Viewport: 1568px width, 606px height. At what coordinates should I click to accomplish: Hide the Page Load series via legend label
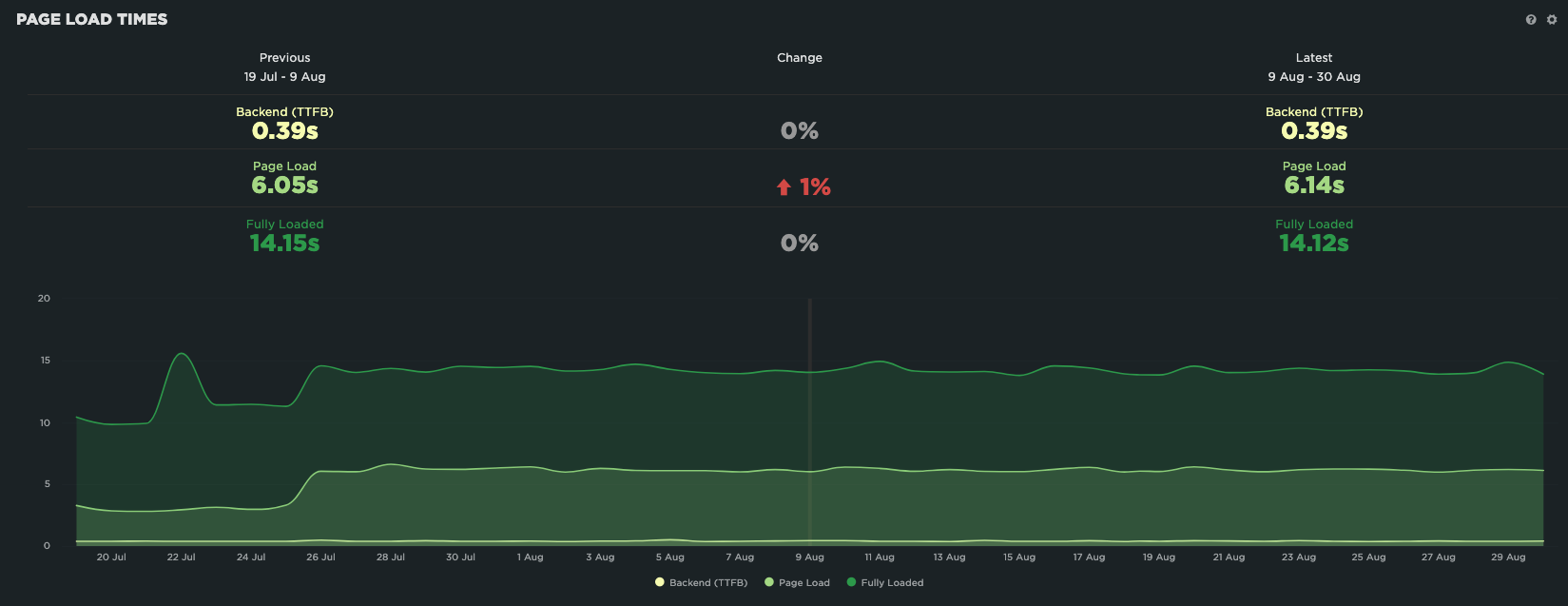pyautogui.click(x=803, y=583)
